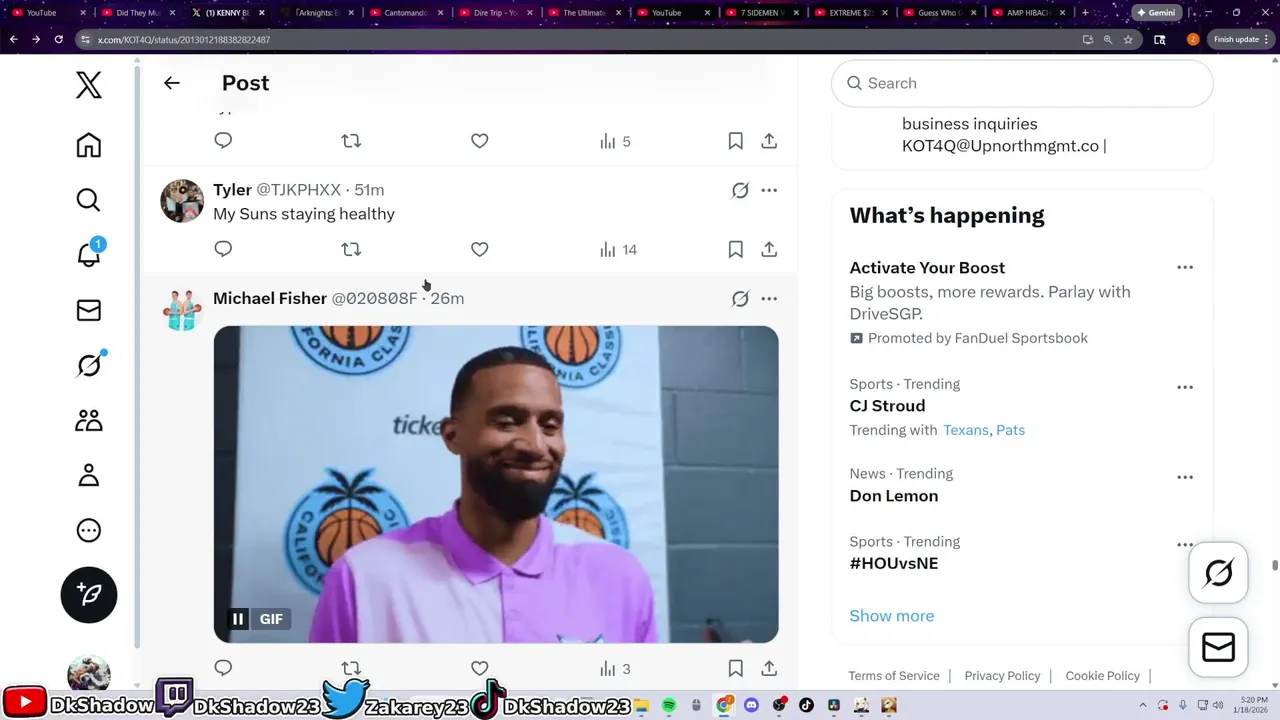
Task: Like Michael Fisher's post
Action: point(480,668)
